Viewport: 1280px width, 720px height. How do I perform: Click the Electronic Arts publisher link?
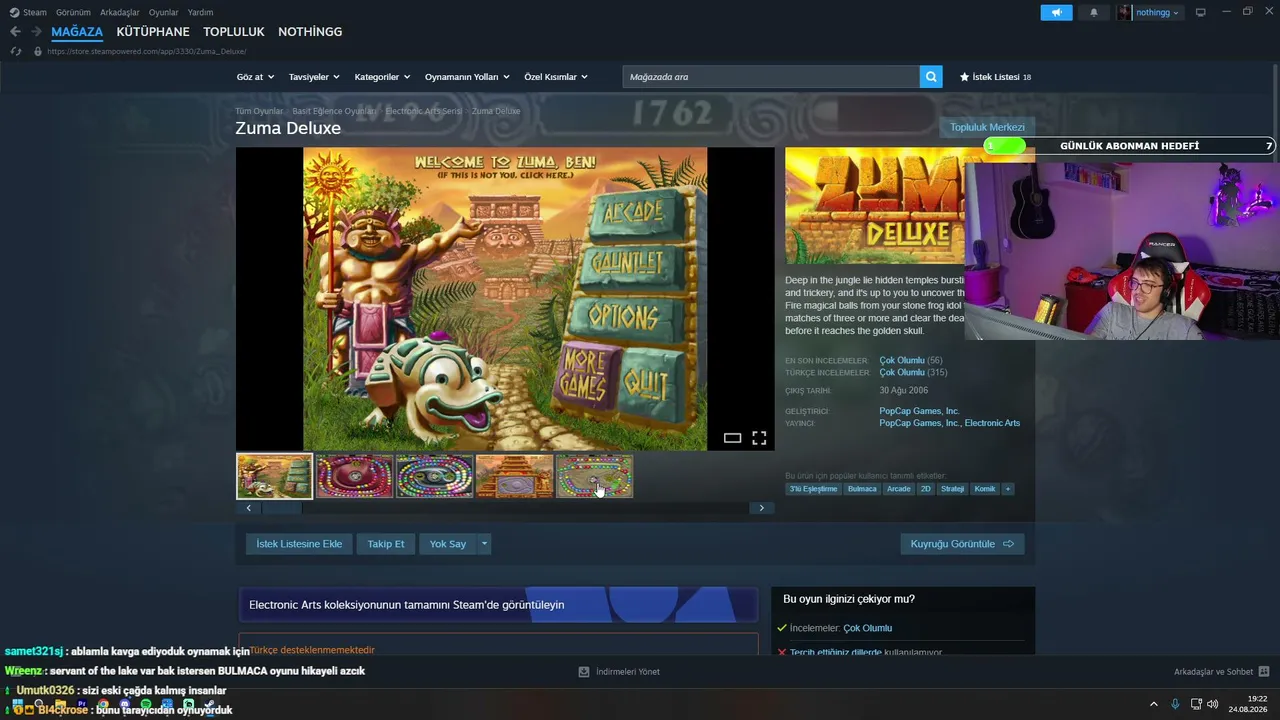coord(992,423)
